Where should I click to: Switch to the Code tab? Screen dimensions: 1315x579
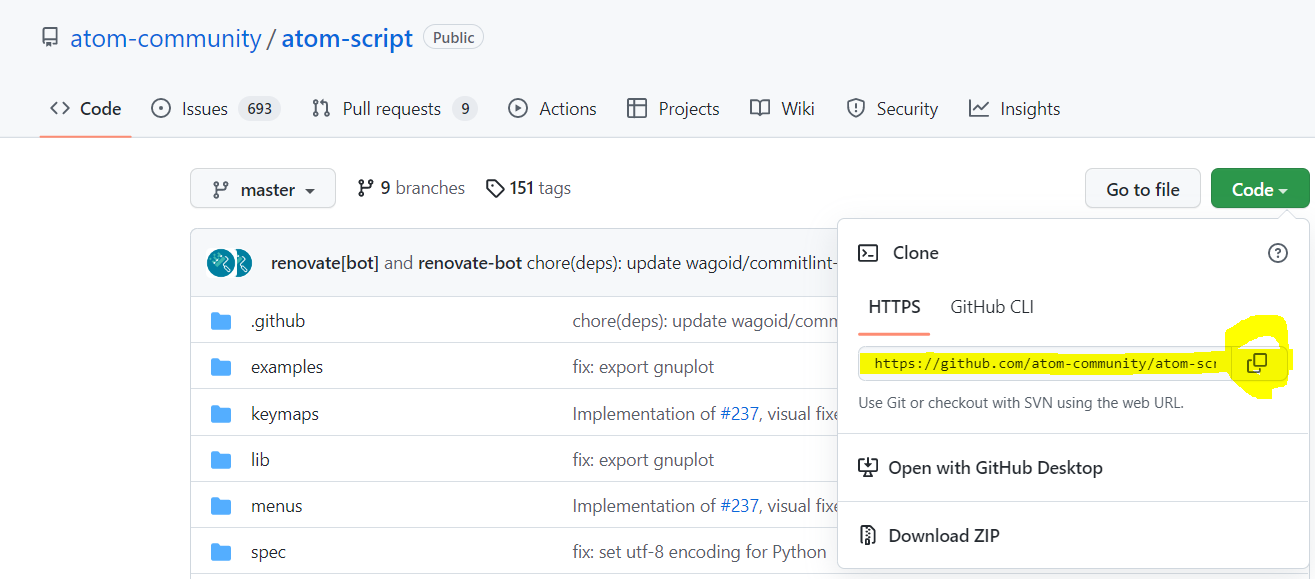(x=86, y=109)
